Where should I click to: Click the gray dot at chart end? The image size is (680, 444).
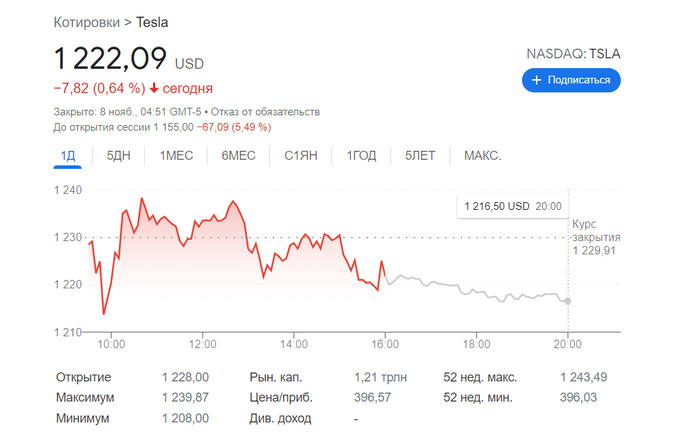click(568, 300)
